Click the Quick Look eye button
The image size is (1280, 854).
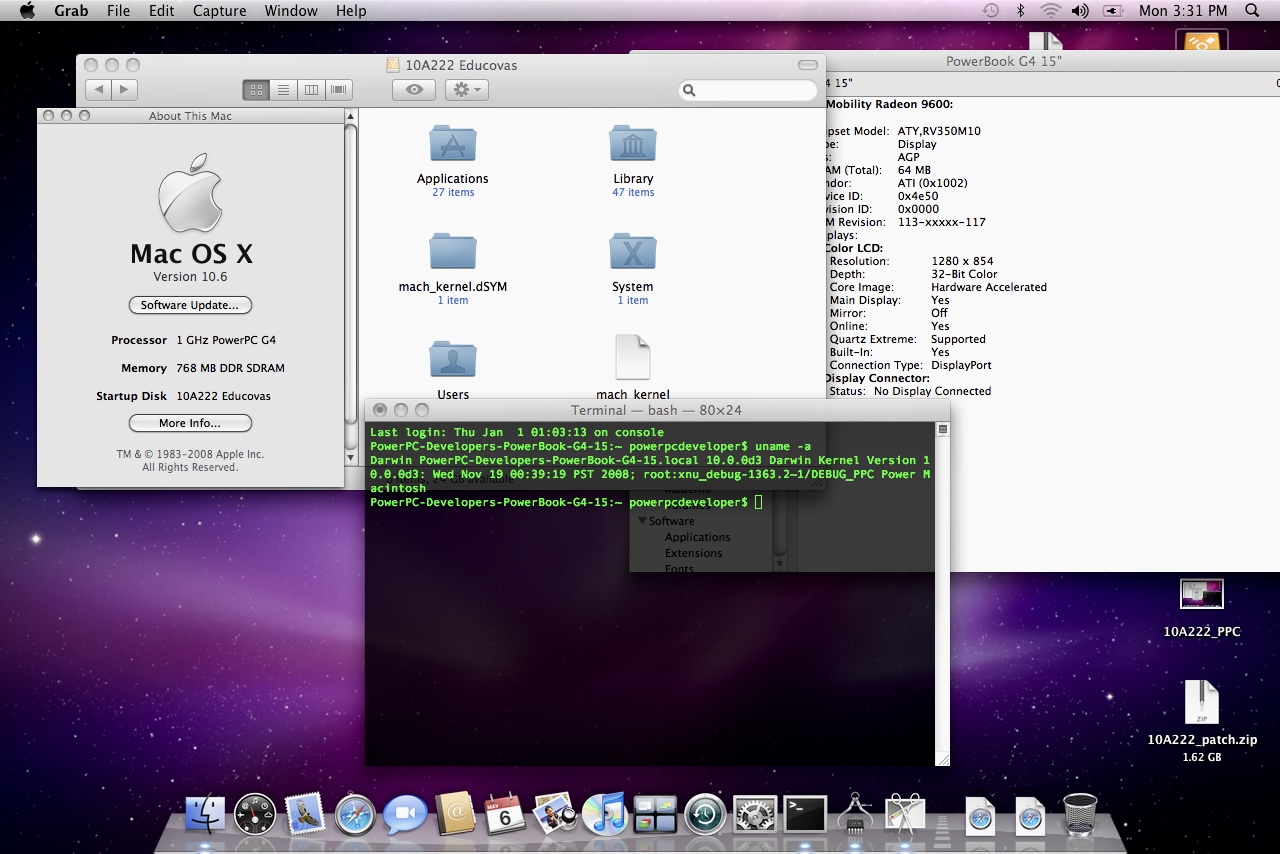pyautogui.click(x=414, y=90)
